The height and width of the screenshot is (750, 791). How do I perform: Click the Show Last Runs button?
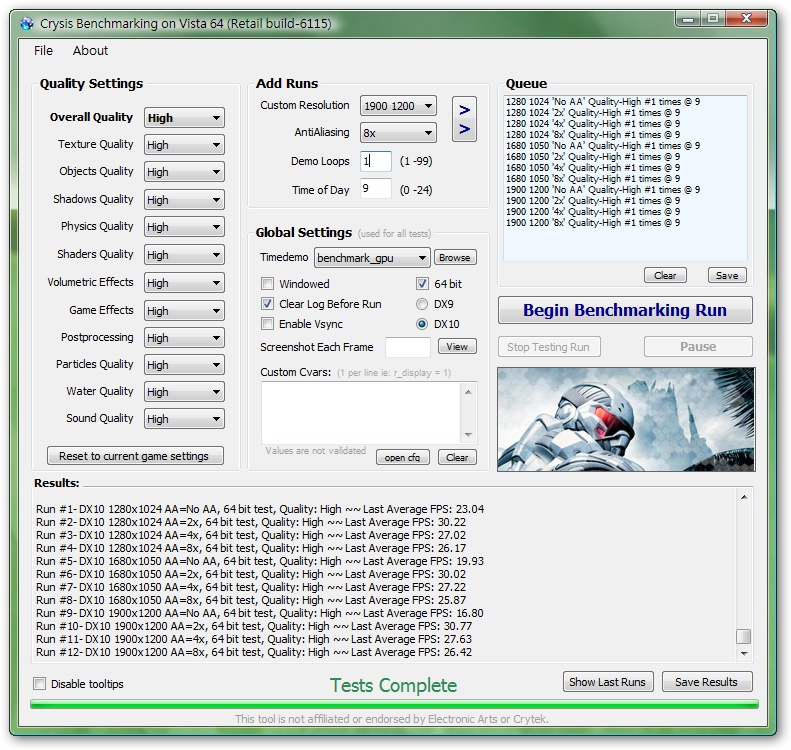pos(608,682)
